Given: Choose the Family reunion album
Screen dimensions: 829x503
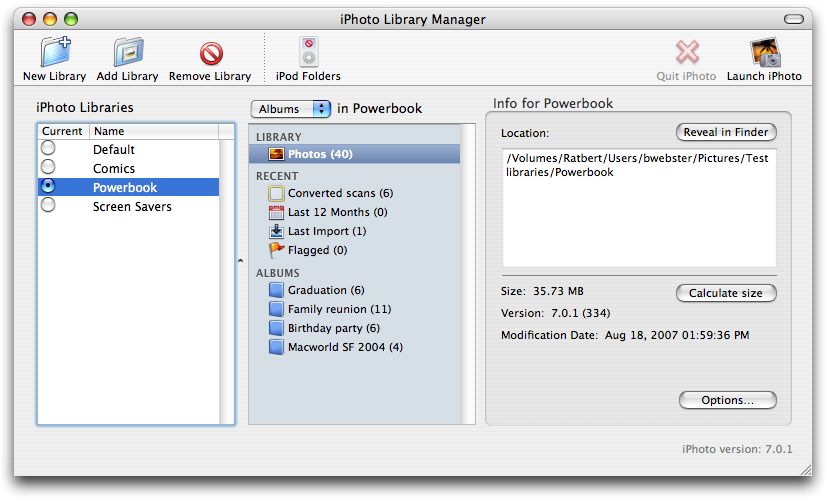Looking at the screenshot, I should (338, 309).
